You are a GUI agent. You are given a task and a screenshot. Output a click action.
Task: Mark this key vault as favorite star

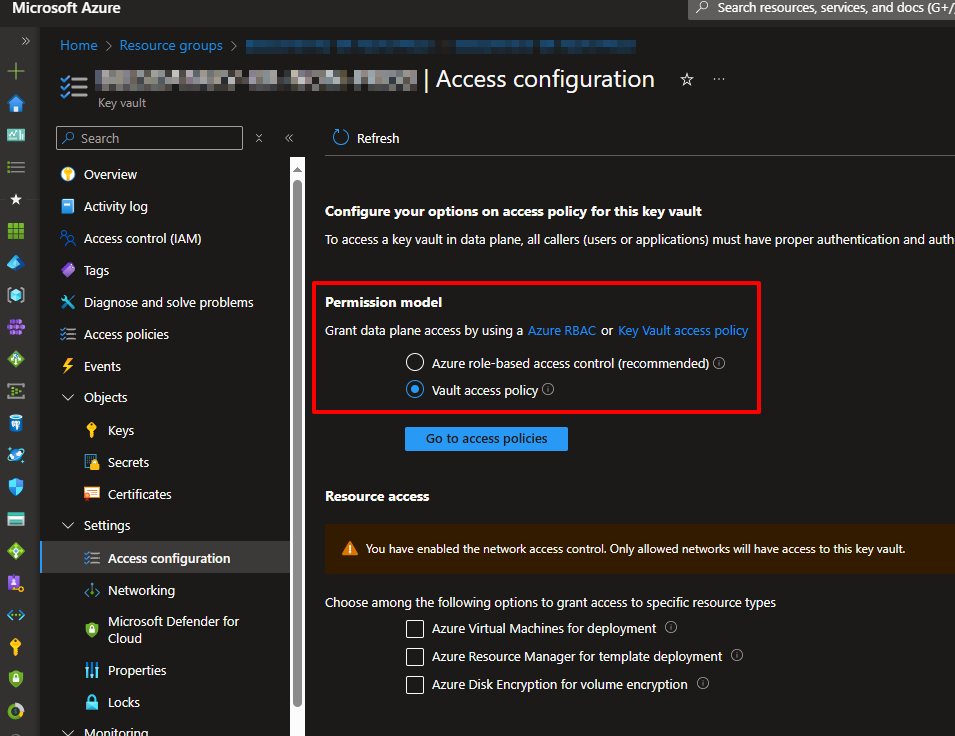686,79
